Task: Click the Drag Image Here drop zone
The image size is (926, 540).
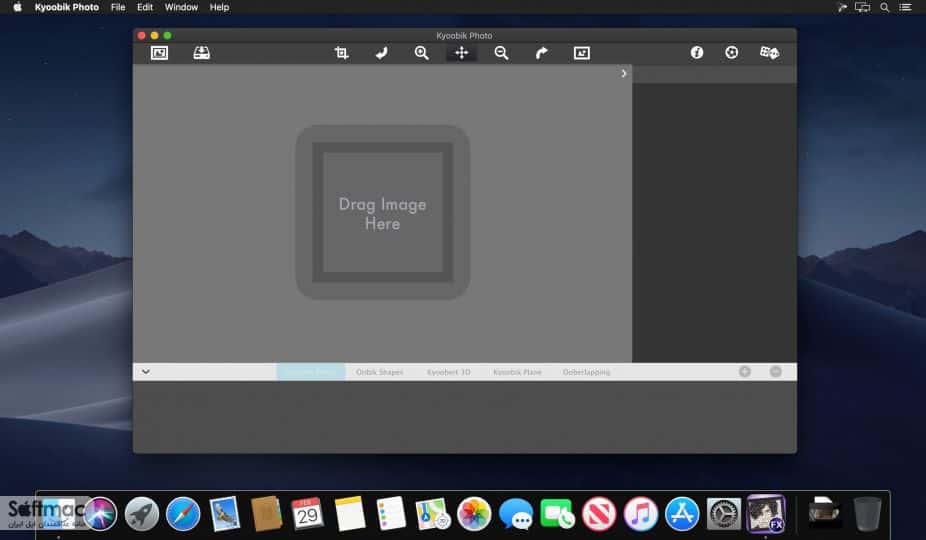Action: [x=383, y=213]
